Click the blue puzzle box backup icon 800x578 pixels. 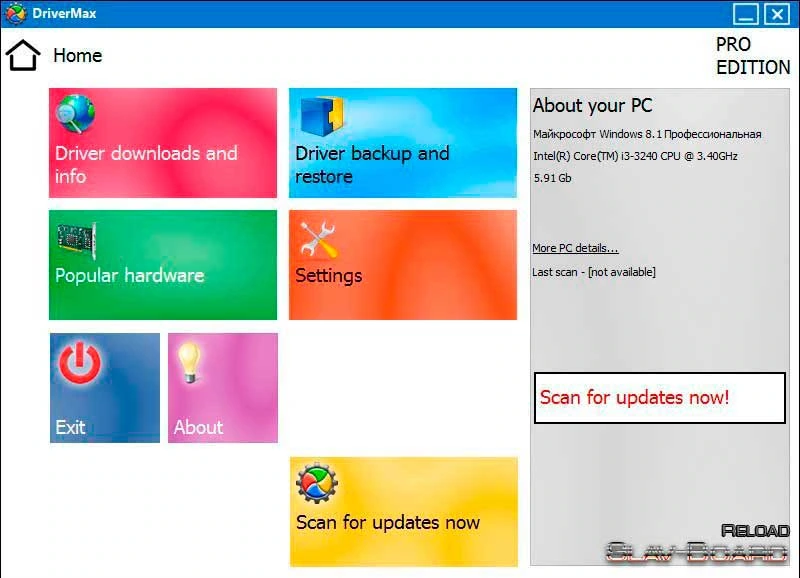(322, 116)
